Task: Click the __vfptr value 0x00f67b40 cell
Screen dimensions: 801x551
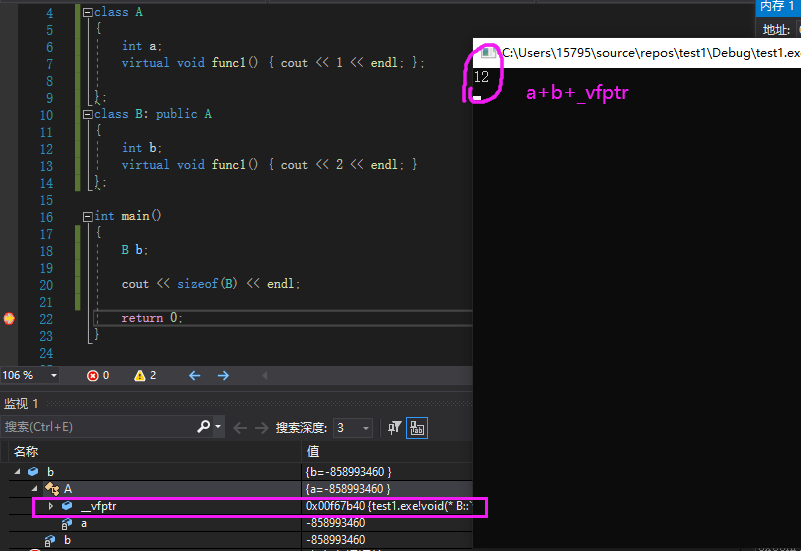Action: [388, 506]
